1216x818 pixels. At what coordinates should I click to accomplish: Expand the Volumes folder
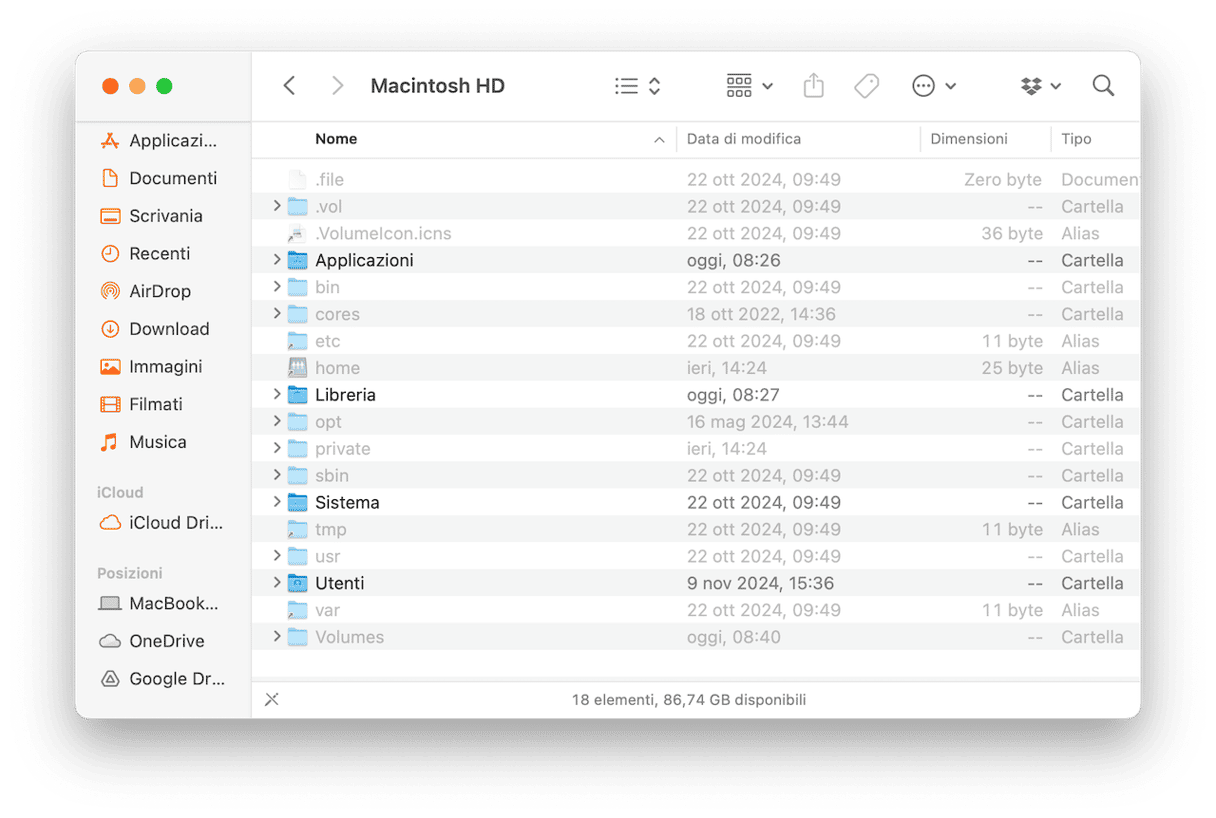(277, 637)
